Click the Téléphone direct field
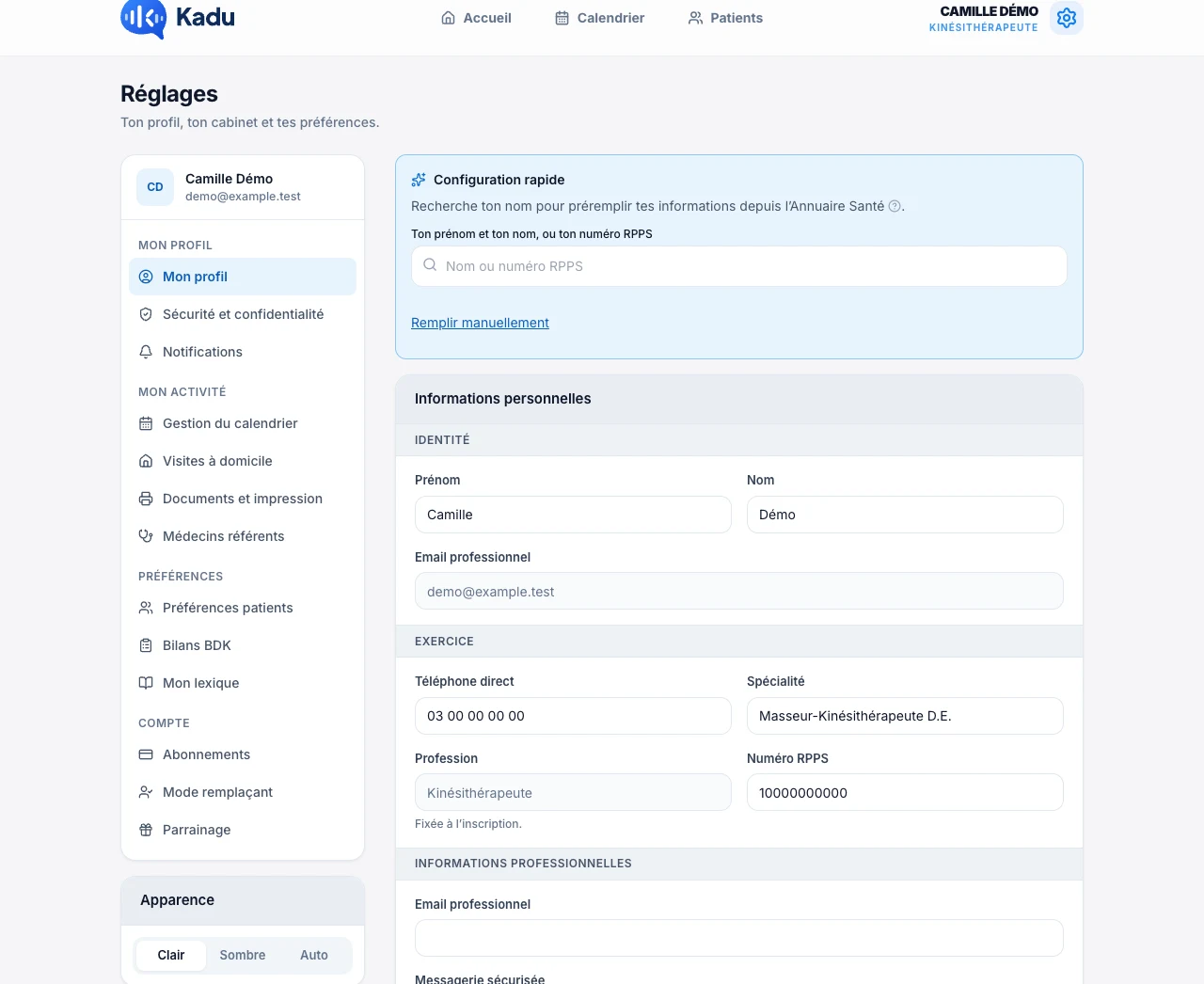 tap(573, 716)
